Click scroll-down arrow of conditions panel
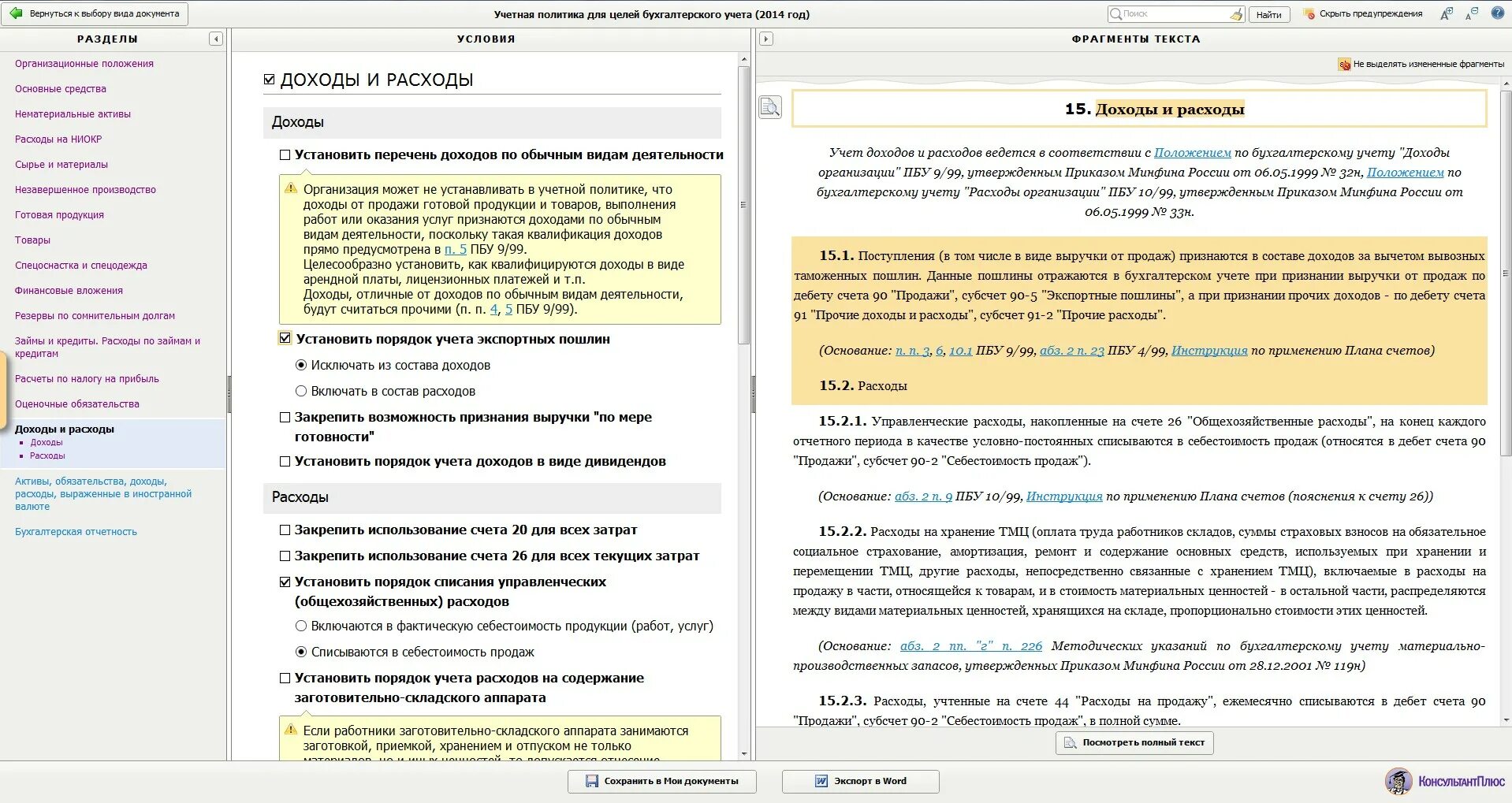 pyautogui.click(x=743, y=754)
